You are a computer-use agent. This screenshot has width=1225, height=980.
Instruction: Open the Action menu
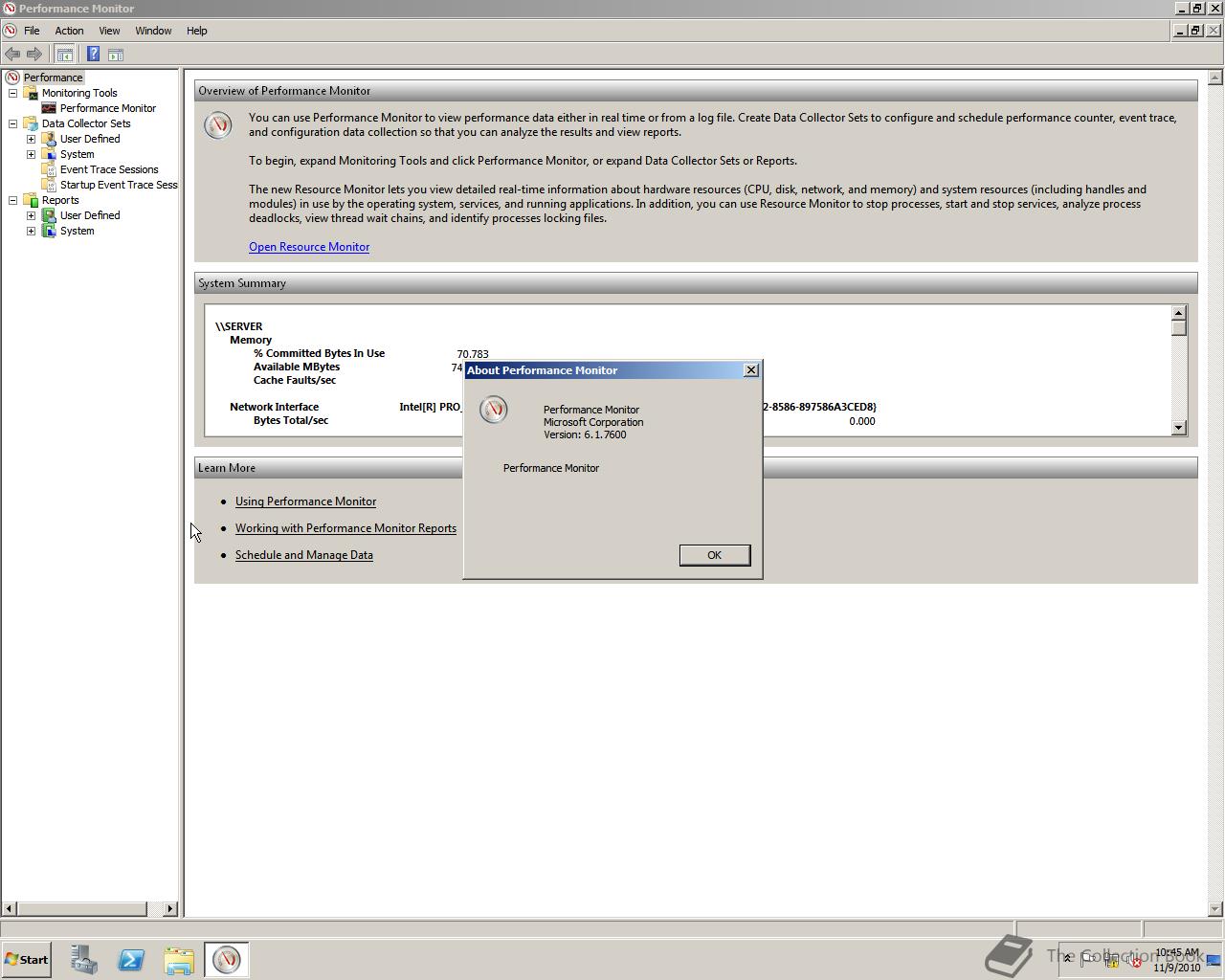69,31
